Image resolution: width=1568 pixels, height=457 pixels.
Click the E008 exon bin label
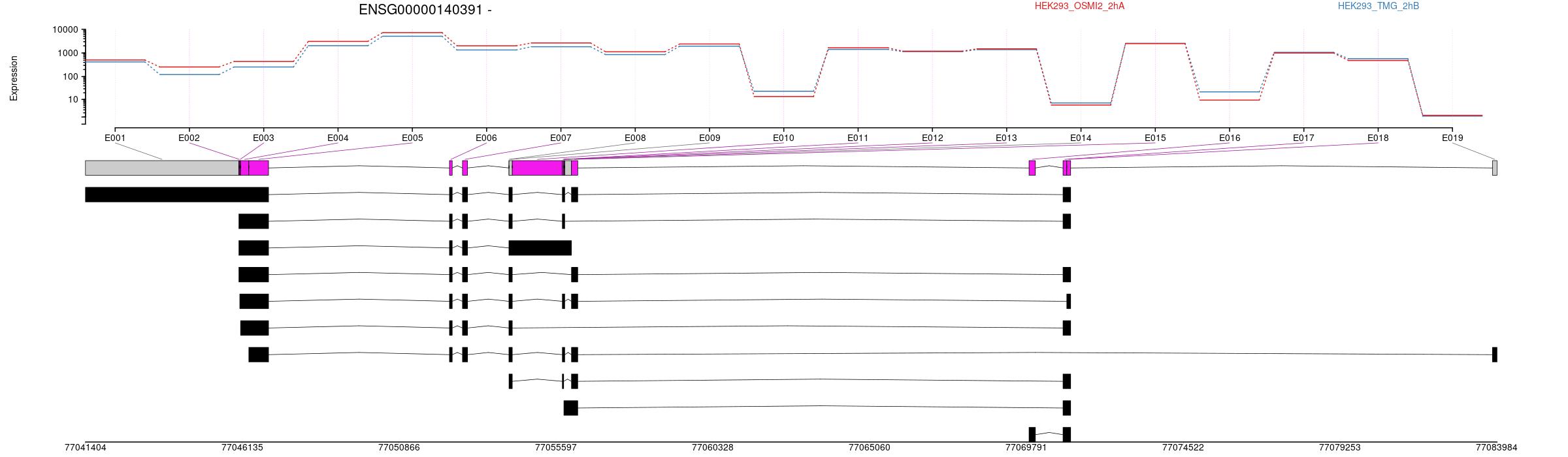tap(635, 138)
